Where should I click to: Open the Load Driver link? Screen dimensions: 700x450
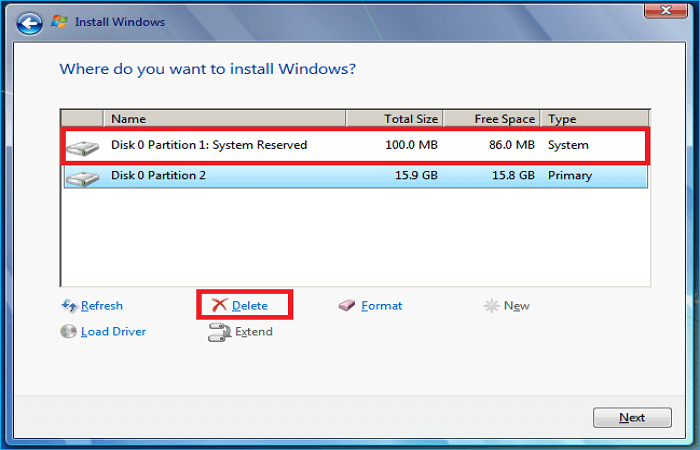pos(113,332)
